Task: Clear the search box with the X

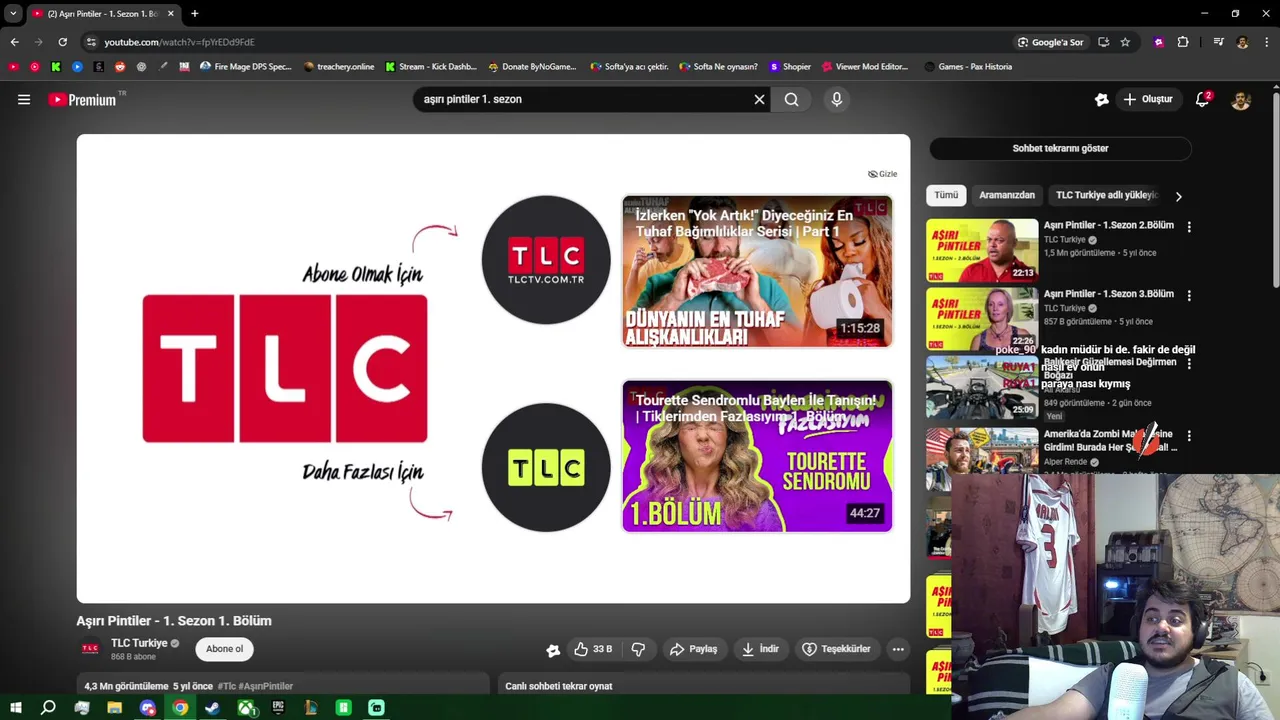Action: coord(759,99)
